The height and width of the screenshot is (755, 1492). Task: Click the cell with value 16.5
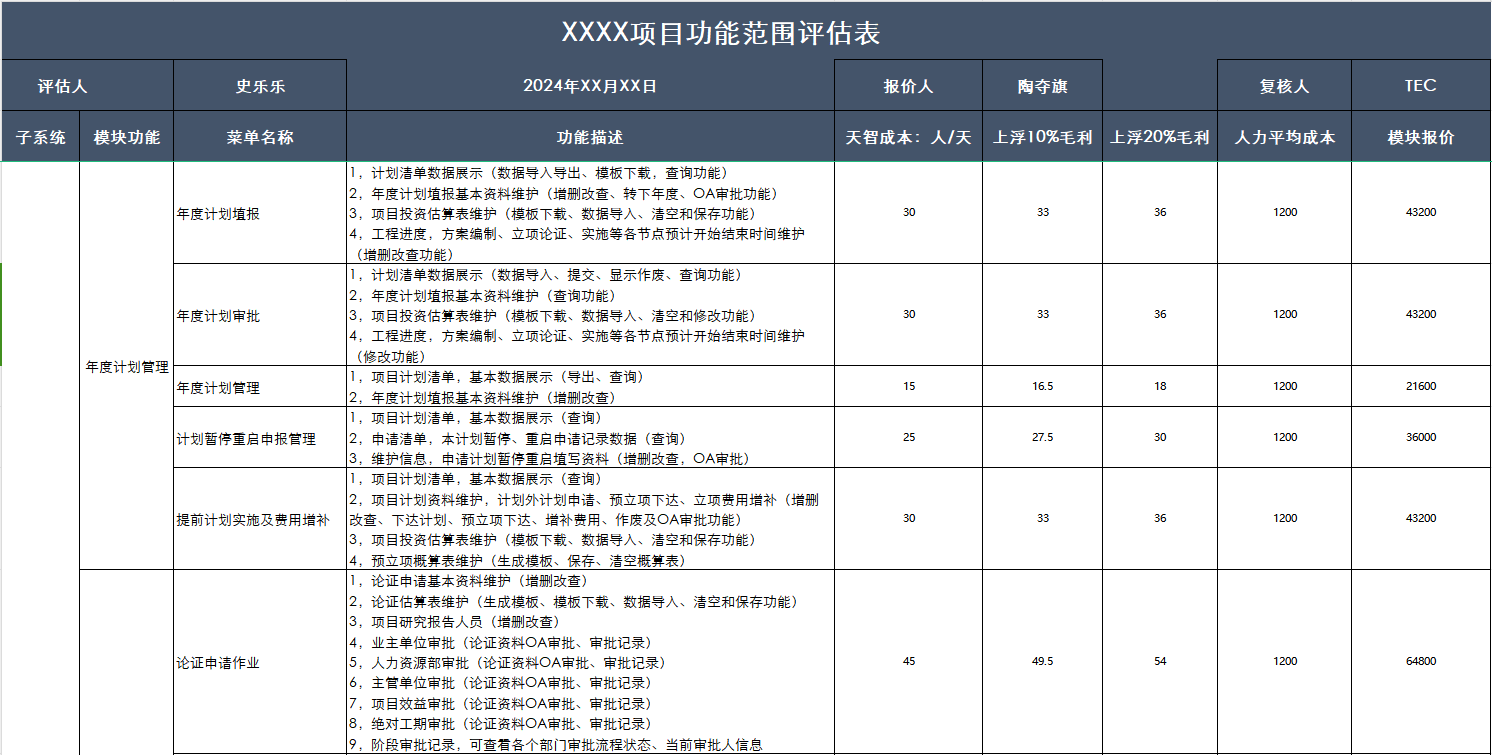tap(1042, 386)
